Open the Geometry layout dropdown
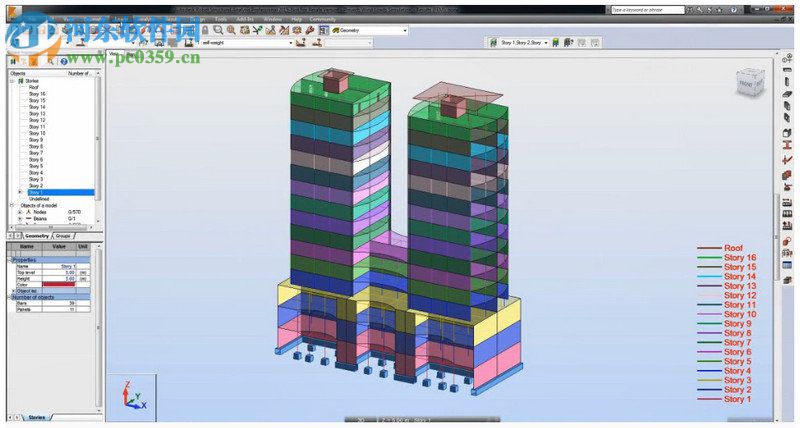800x428 pixels. click(x=405, y=31)
